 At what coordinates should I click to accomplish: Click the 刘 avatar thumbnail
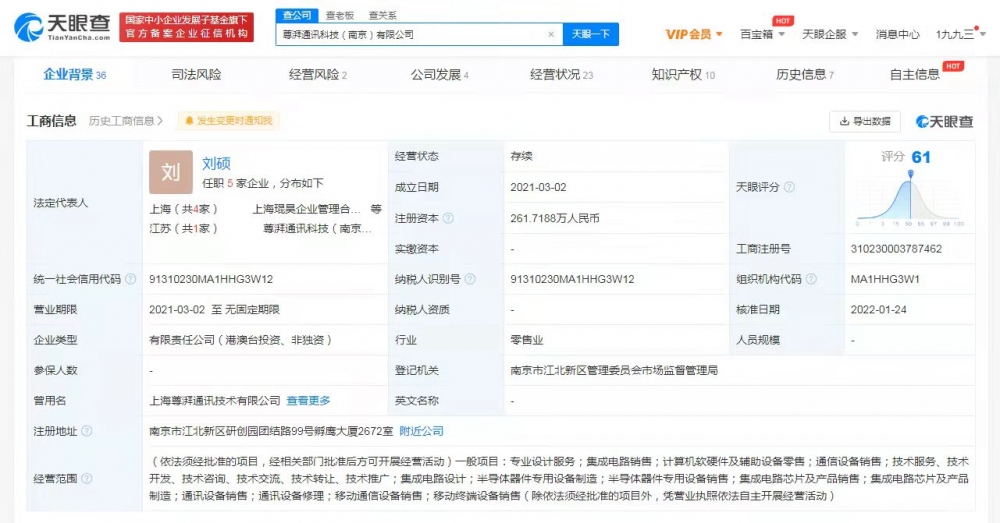click(171, 172)
